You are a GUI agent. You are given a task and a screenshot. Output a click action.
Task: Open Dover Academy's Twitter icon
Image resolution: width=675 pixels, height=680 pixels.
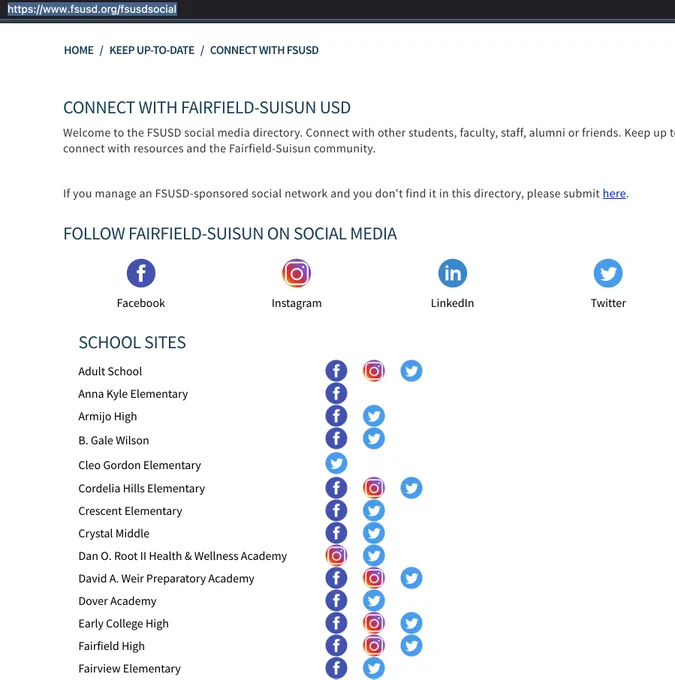[374, 601]
